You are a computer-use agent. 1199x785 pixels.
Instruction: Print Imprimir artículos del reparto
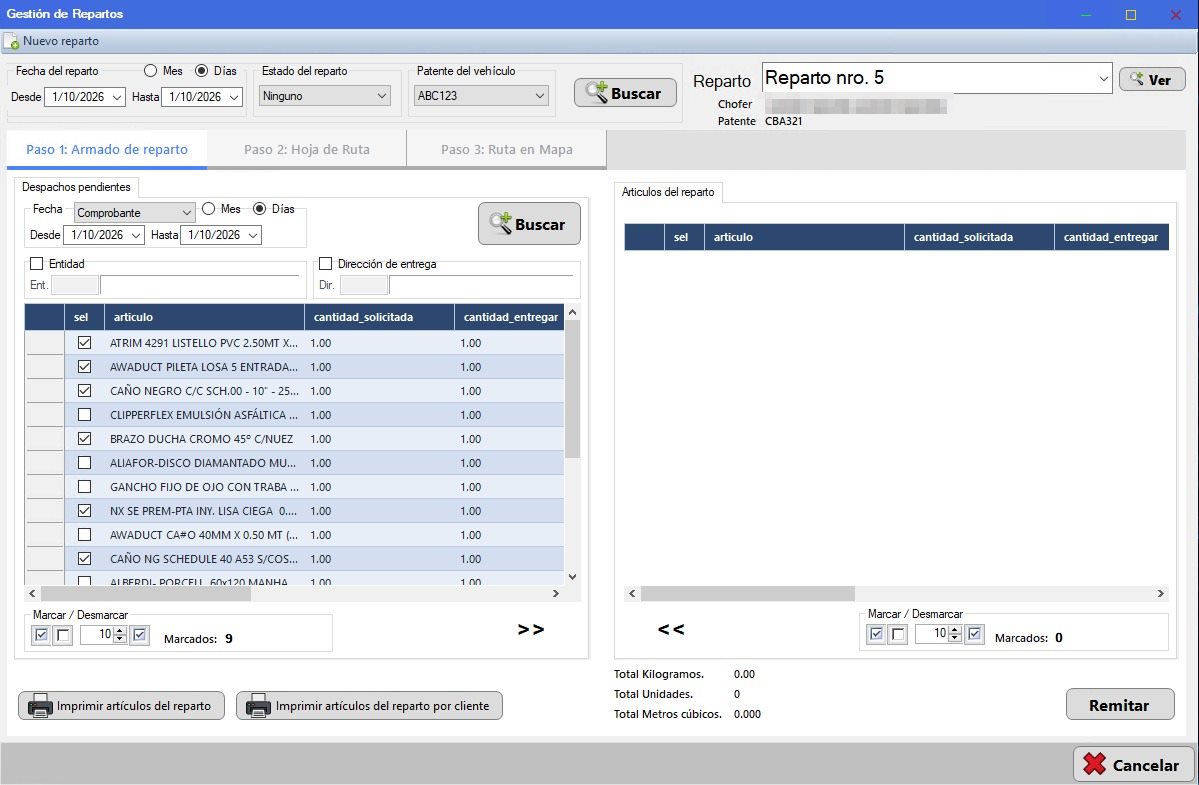tap(122, 706)
